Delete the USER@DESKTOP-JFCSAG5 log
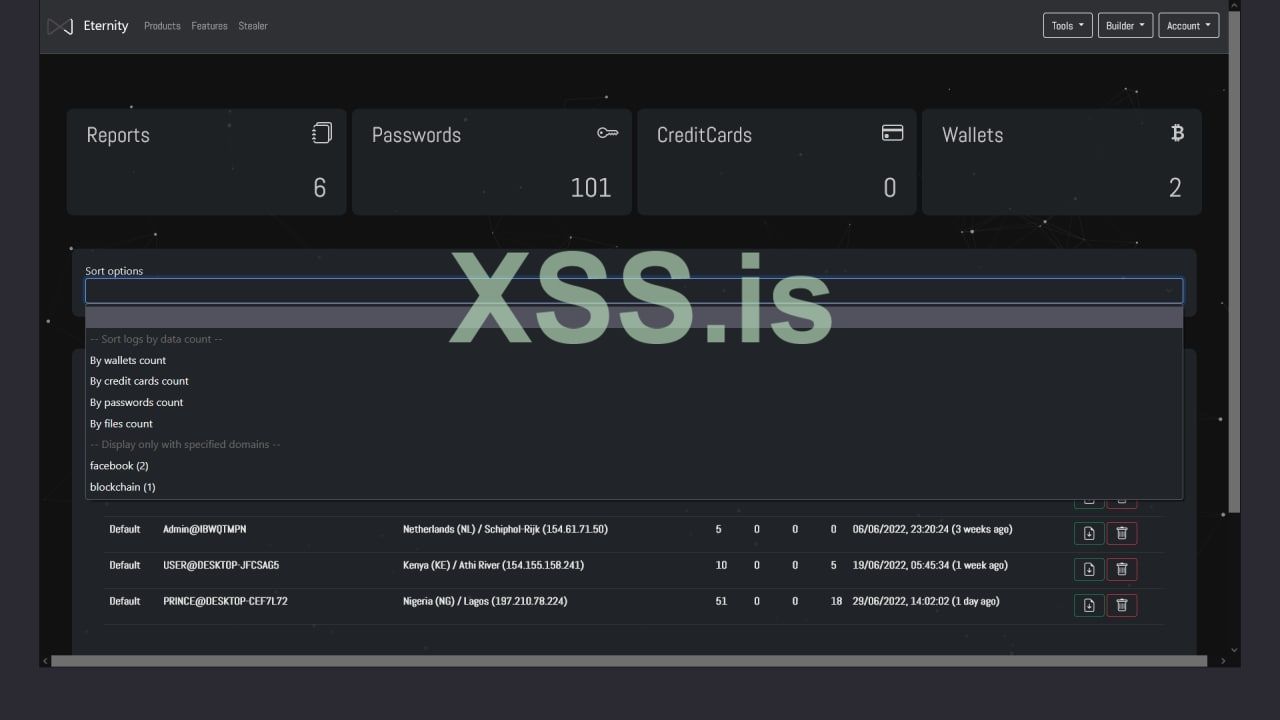The height and width of the screenshot is (720, 1280). click(1122, 569)
